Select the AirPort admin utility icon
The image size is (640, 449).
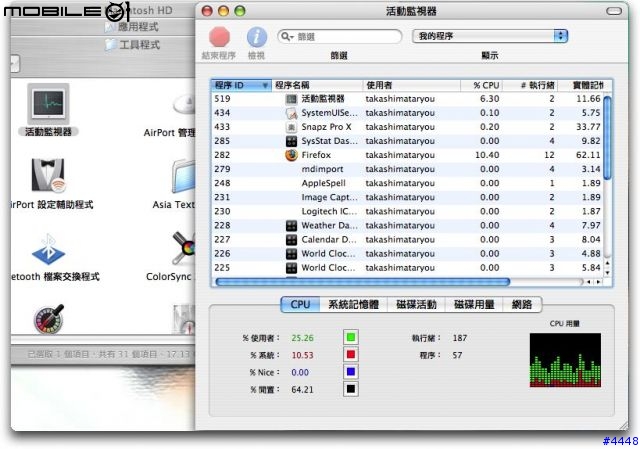point(185,104)
